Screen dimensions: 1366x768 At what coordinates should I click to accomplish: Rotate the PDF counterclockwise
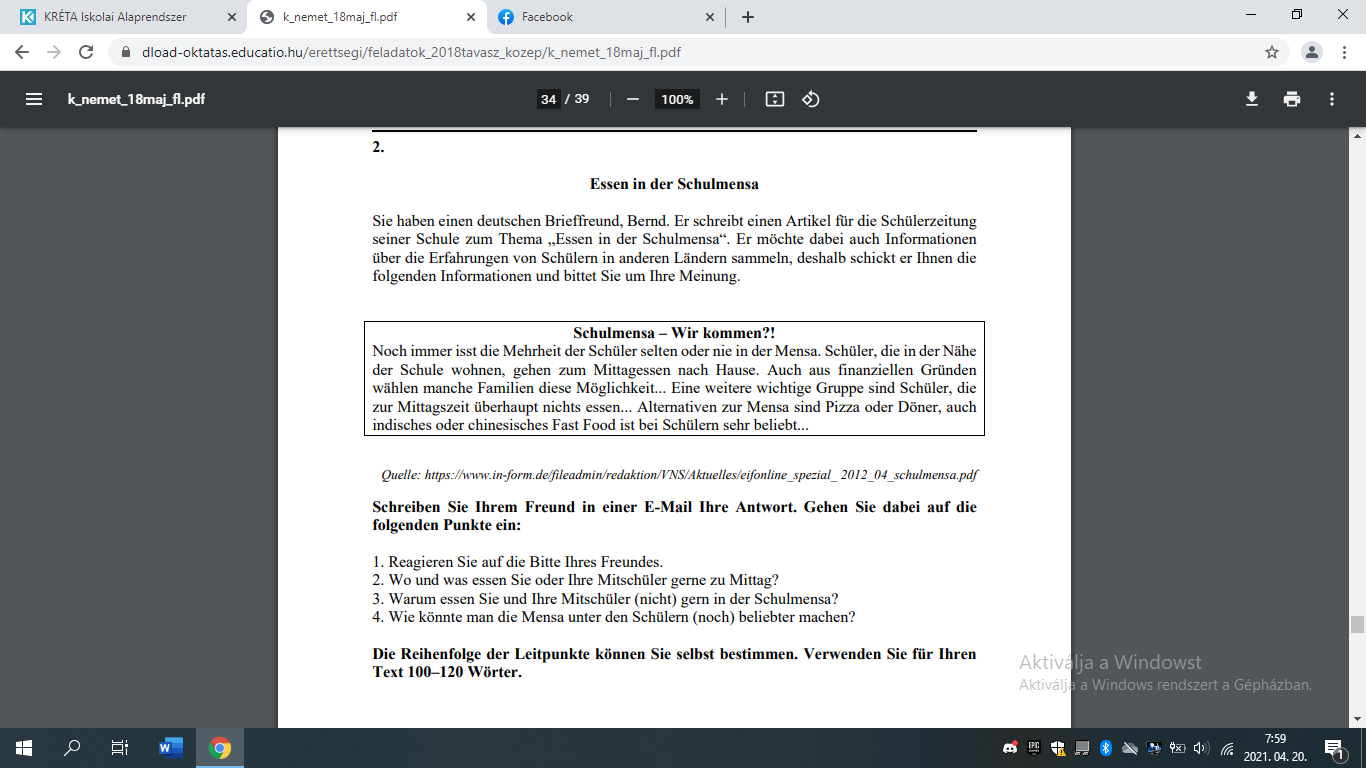pyautogui.click(x=811, y=99)
